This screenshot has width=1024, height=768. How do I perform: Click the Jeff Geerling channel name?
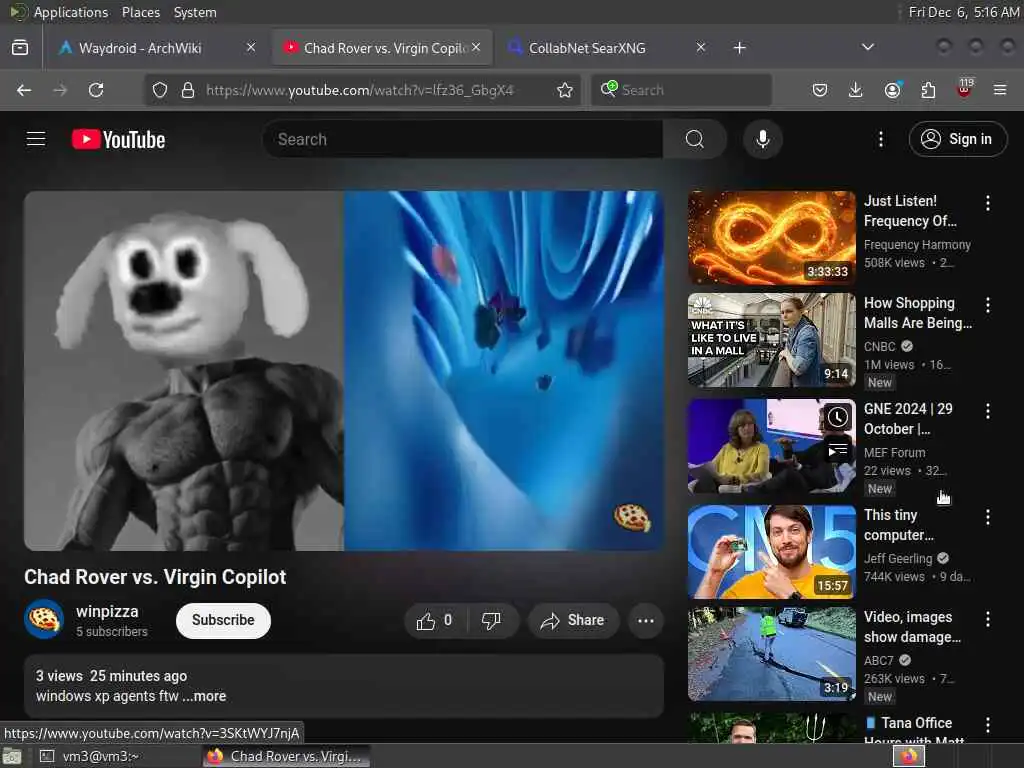tap(898, 558)
